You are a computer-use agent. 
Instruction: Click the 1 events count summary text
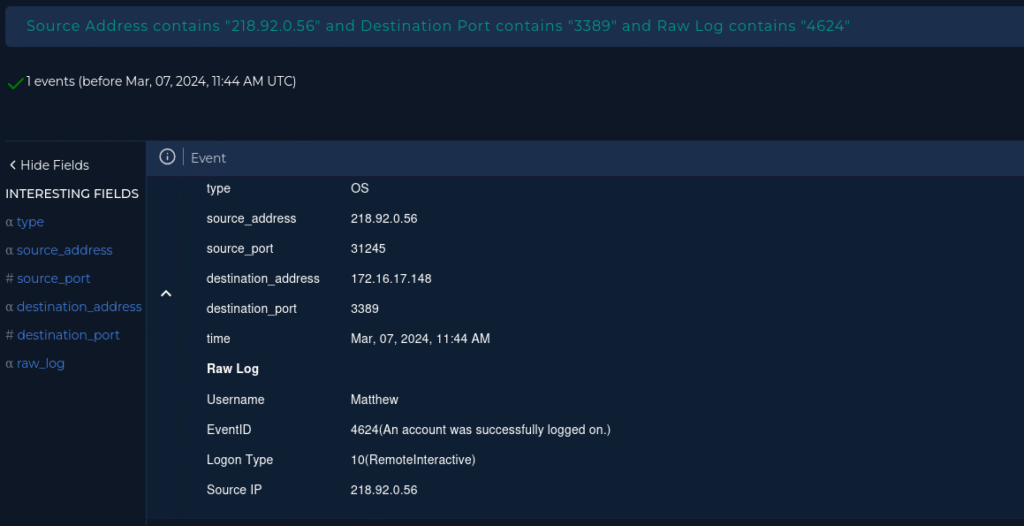point(161,82)
